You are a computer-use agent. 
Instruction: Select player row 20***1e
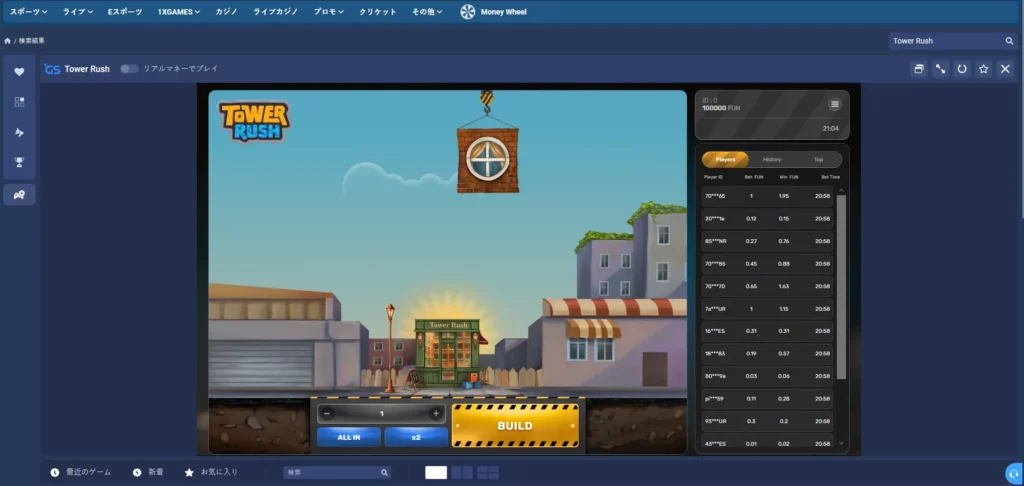(767, 218)
